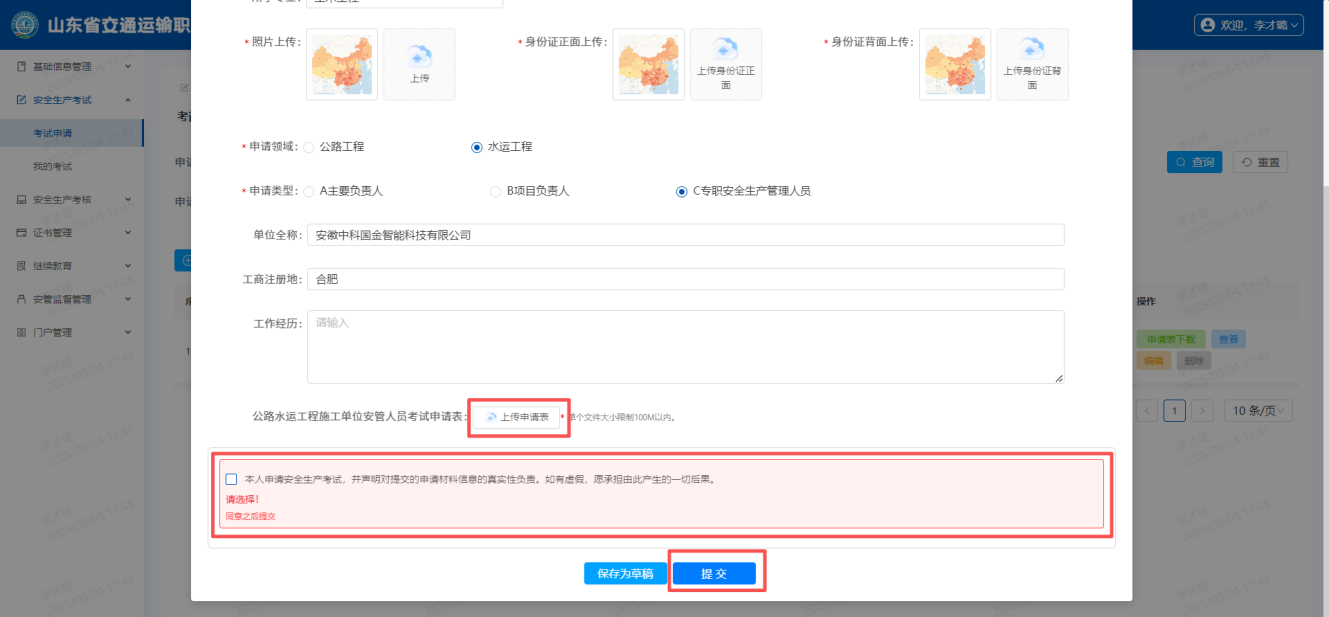Expand the 门户管理 chevron
This screenshot has width=1329, height=617.
coord(128,332)
